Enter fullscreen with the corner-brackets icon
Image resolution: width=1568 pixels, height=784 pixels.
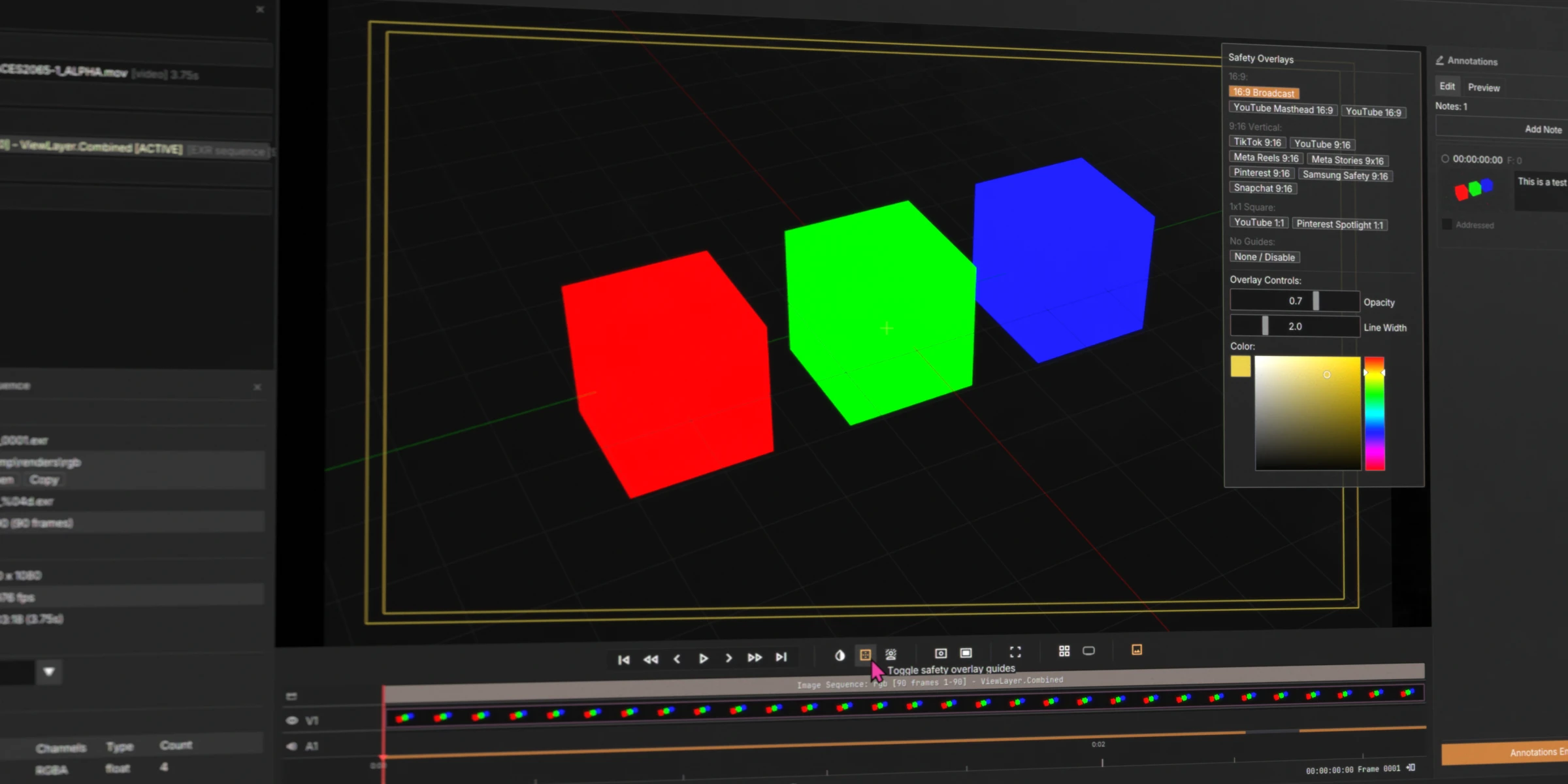(x=1015, y=652)
